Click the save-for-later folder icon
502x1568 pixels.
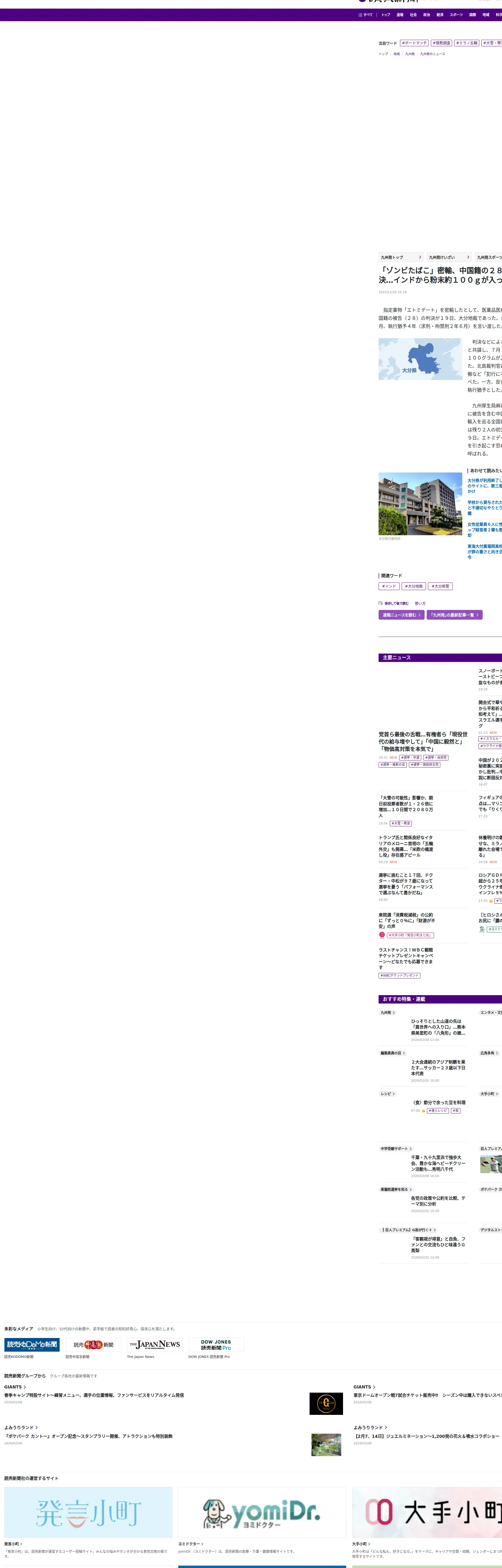[x=380, y=603]
